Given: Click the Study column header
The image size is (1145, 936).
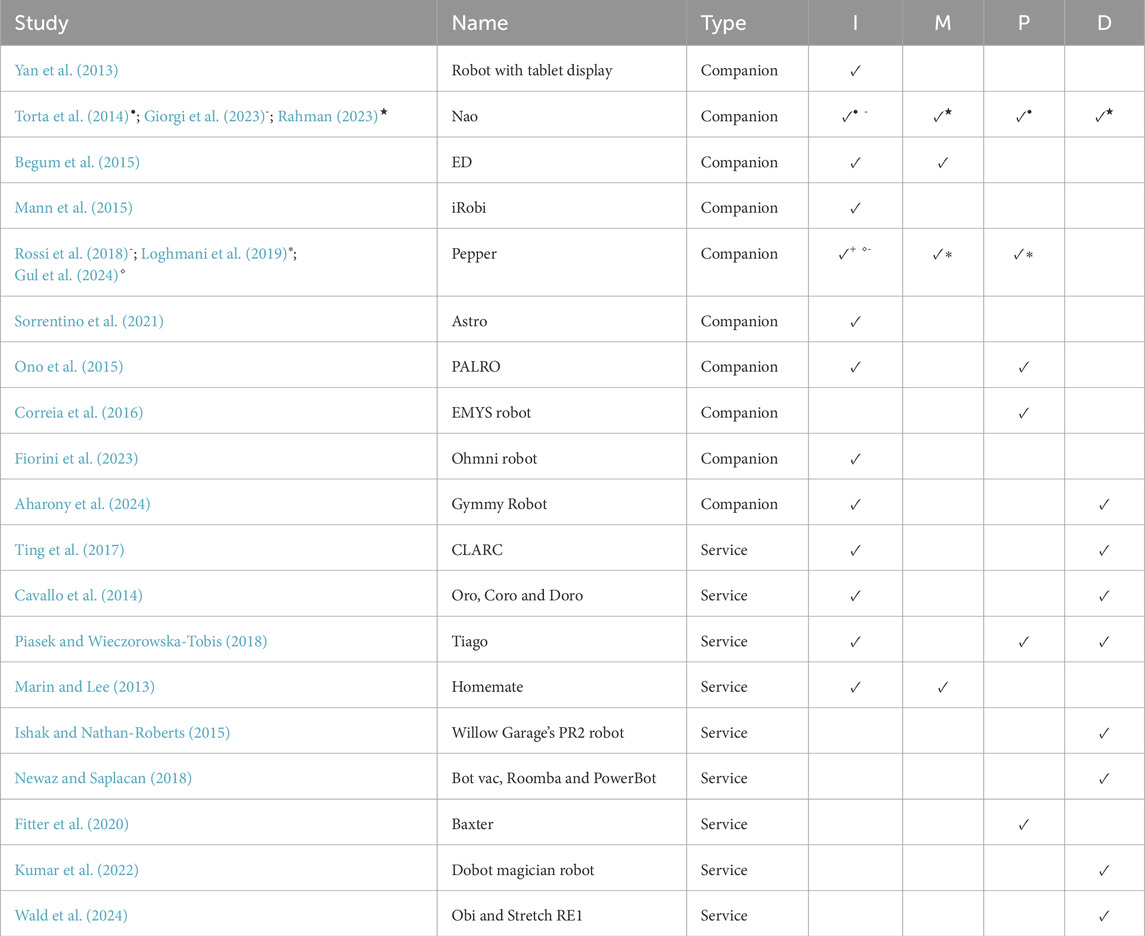Looking at the screenshot, I should (x=41, y=23).
